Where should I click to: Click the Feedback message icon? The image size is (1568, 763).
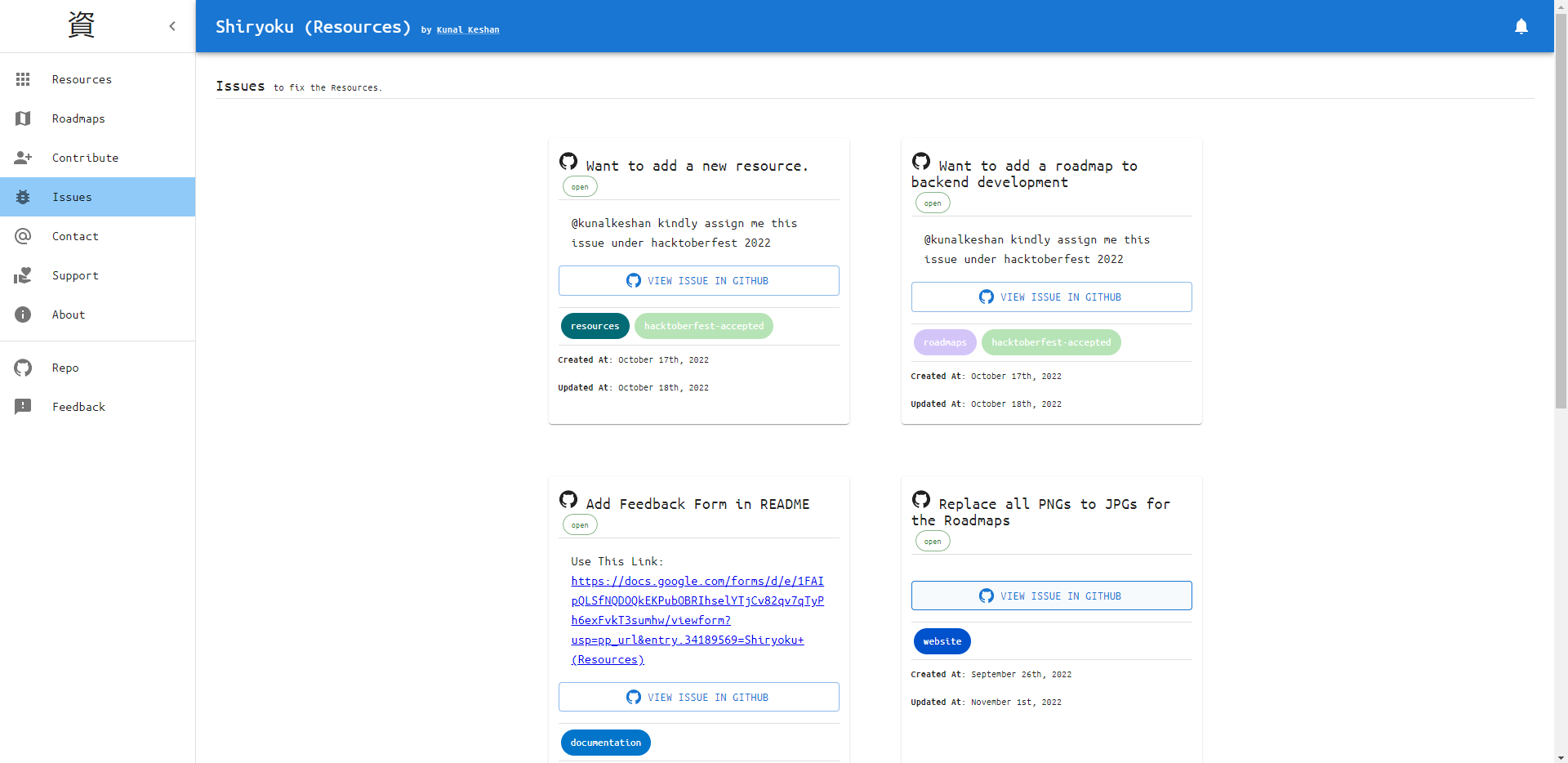click(23, 407)
